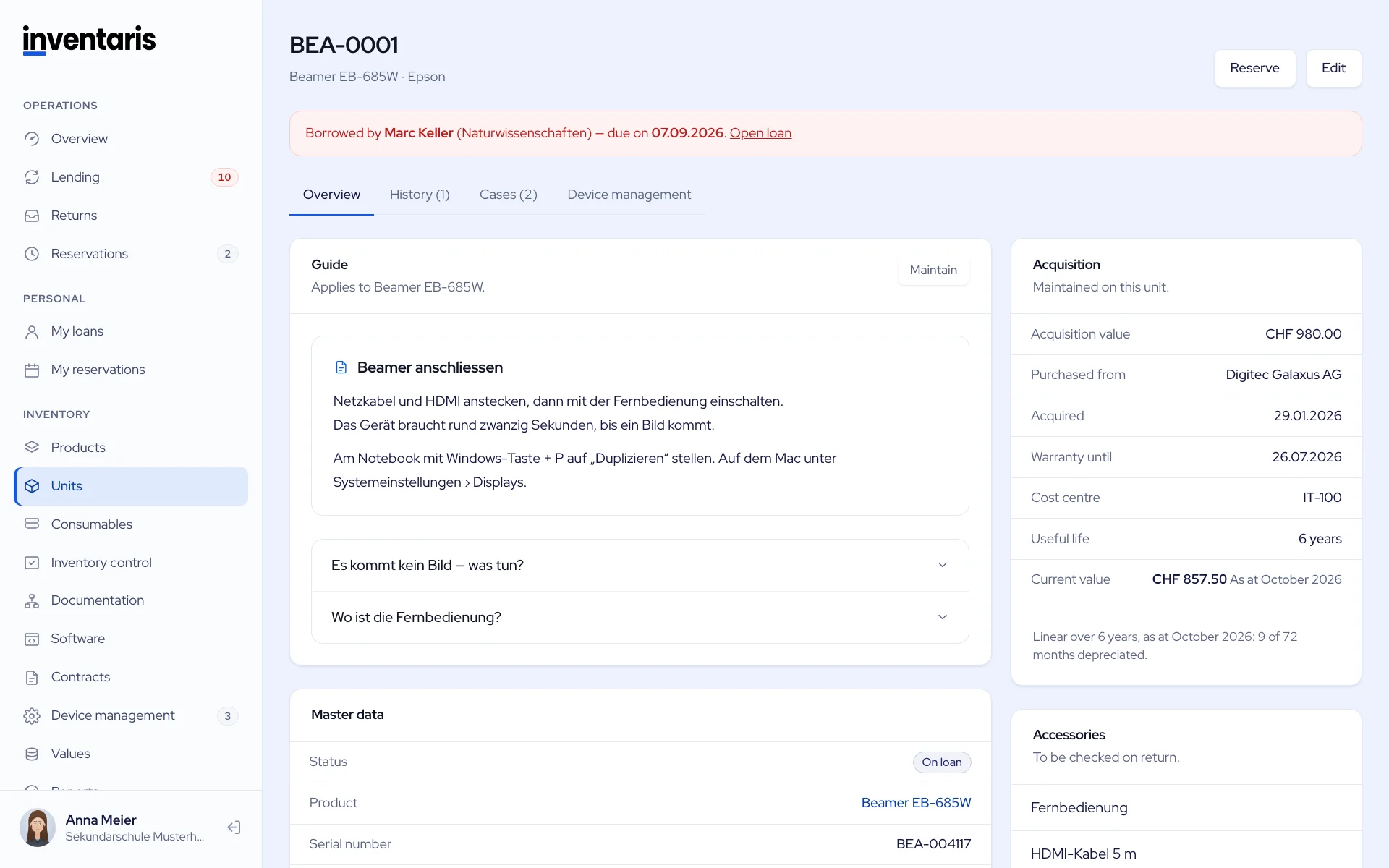
Task: Click the logout icon beside Anna Meier
Action: (x=234, y=827)
